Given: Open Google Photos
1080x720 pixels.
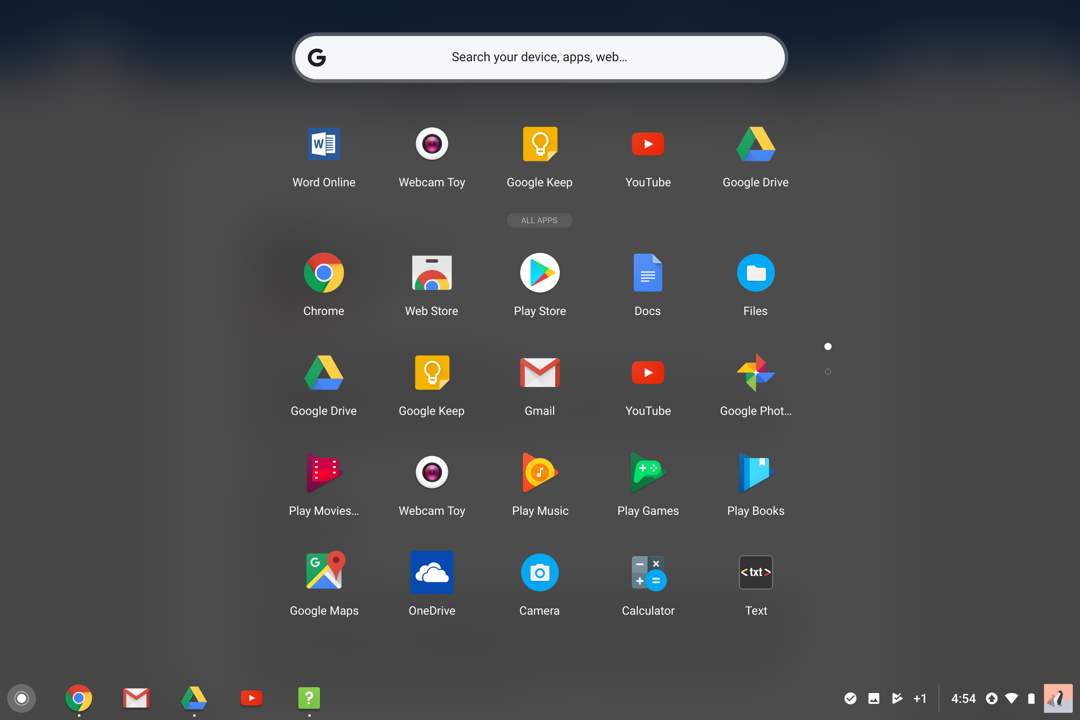Looking at the screenshot, I should (x=756, y=372).
